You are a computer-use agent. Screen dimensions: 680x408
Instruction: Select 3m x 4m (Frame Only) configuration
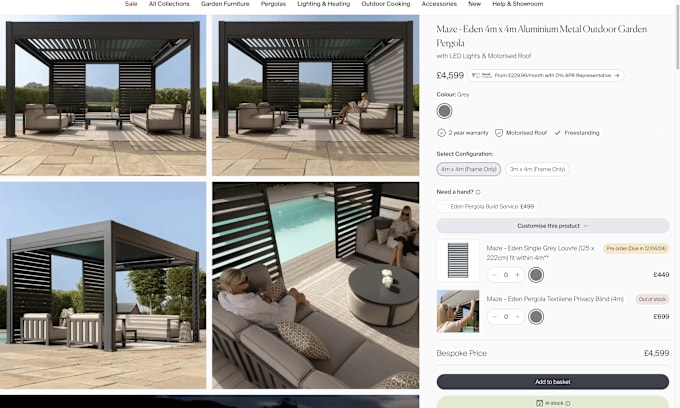click(537, 169)
